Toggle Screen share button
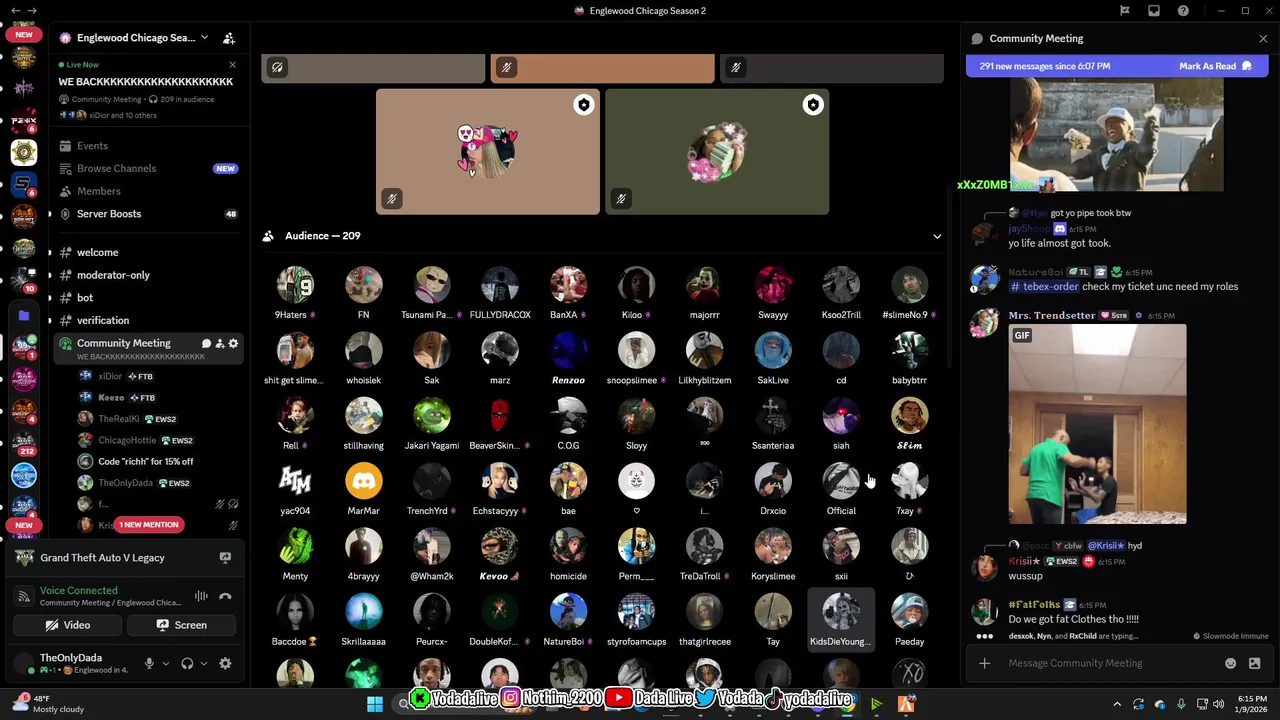The height and width of the screenshot is (720, 1280). 181,625
